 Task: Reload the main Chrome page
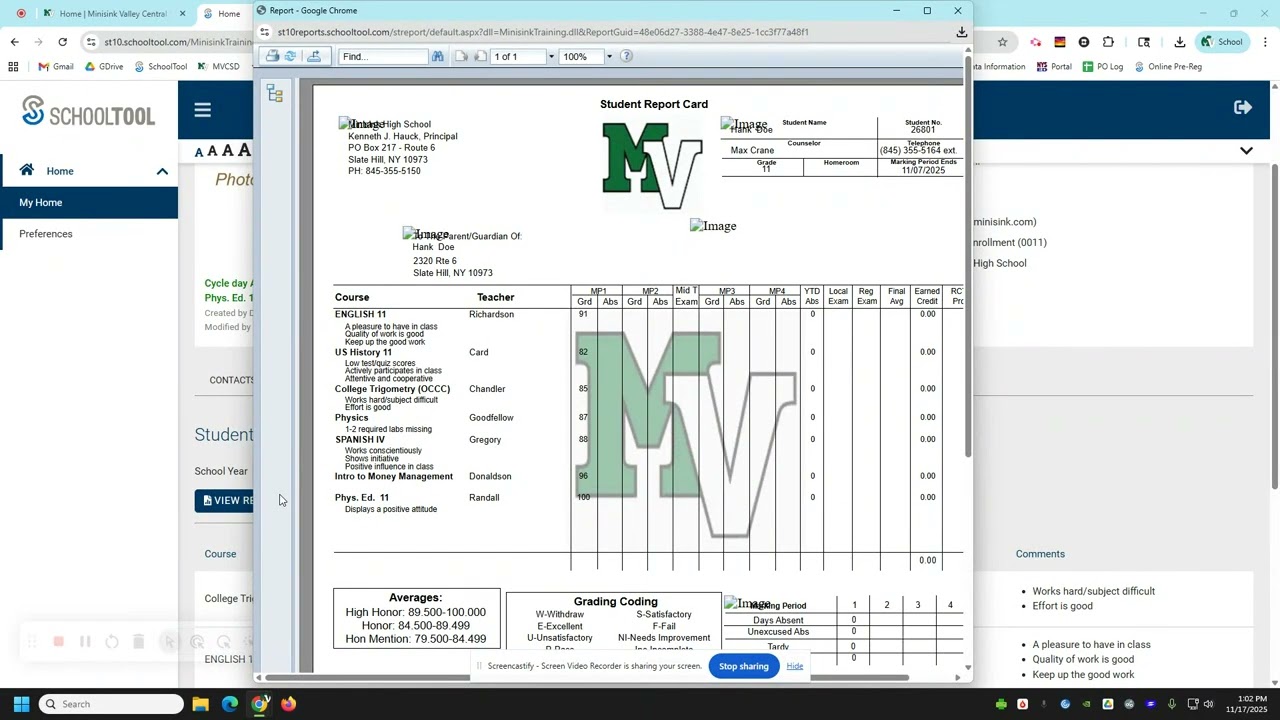pyautogui.click(x=62, y=42)
